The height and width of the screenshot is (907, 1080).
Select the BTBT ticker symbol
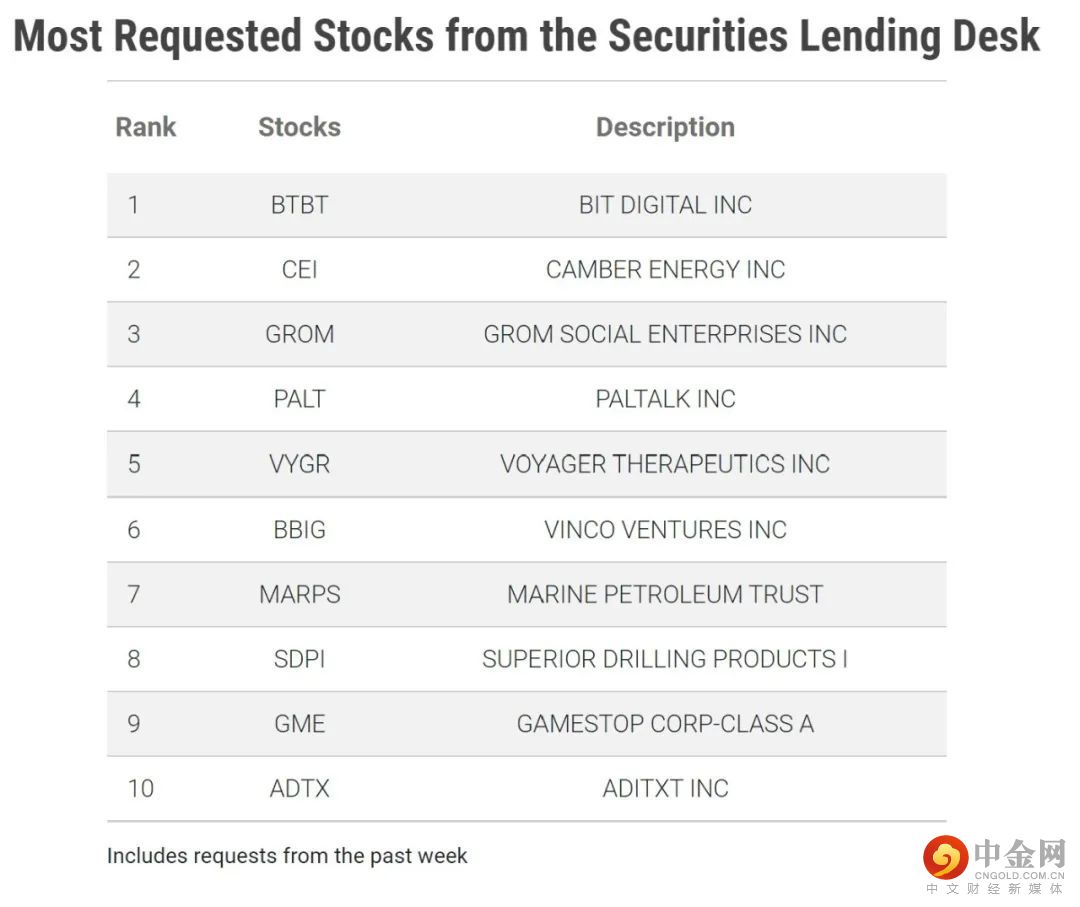point(299,205)
